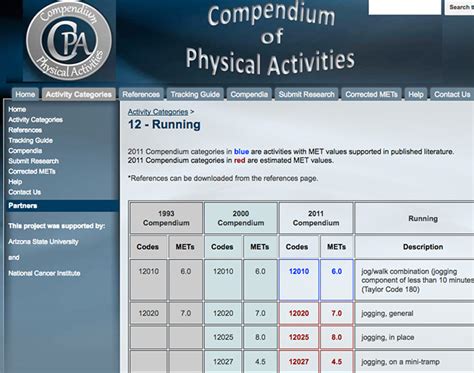
Task: Go to the Tracking Guide tab
Action: point(195,94)
